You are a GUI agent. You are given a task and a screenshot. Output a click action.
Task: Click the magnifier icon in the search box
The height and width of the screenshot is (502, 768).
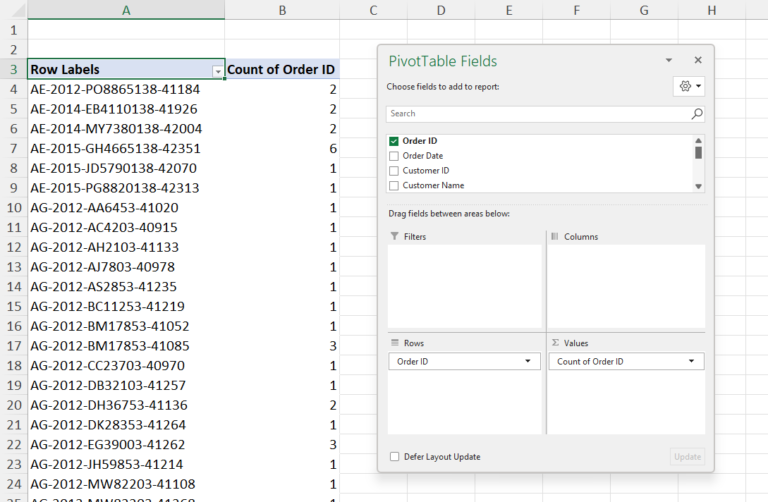pos(697,114)
